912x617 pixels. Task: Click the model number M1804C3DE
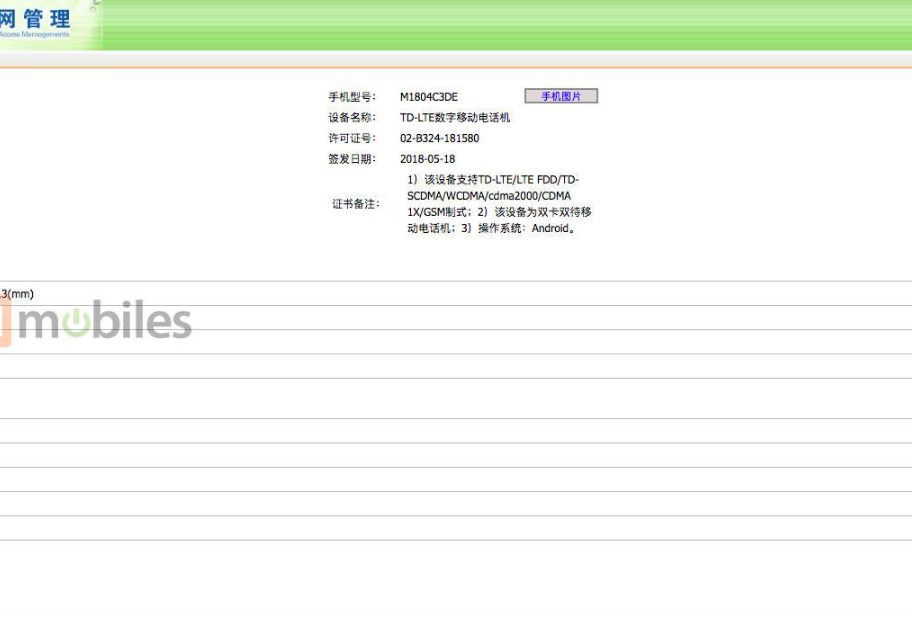(x=428, y=97)
